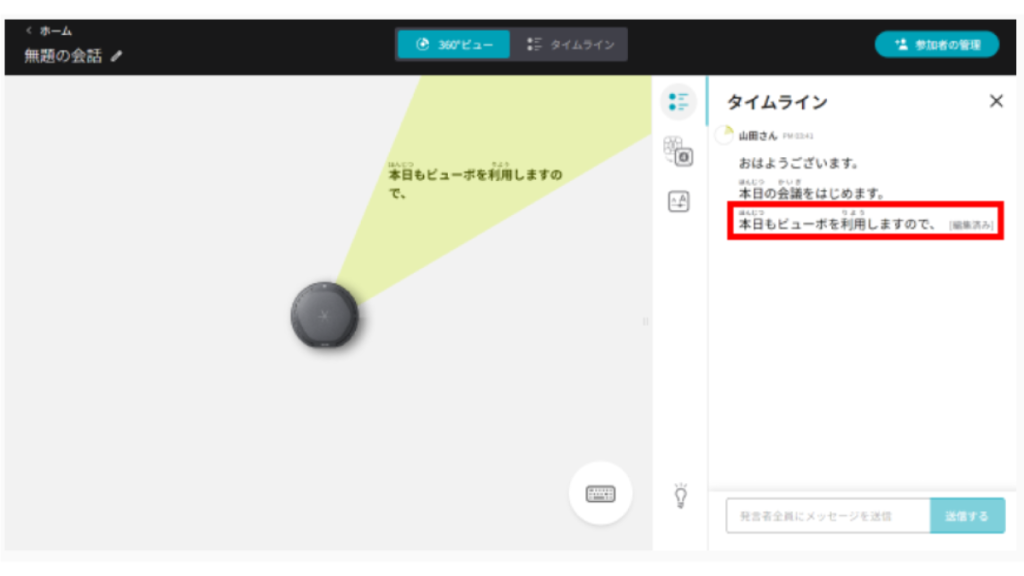The height and width of the screenshot is (576, 1024).
Task: Close the タイムライン panel
Action: tap(996, 101)
